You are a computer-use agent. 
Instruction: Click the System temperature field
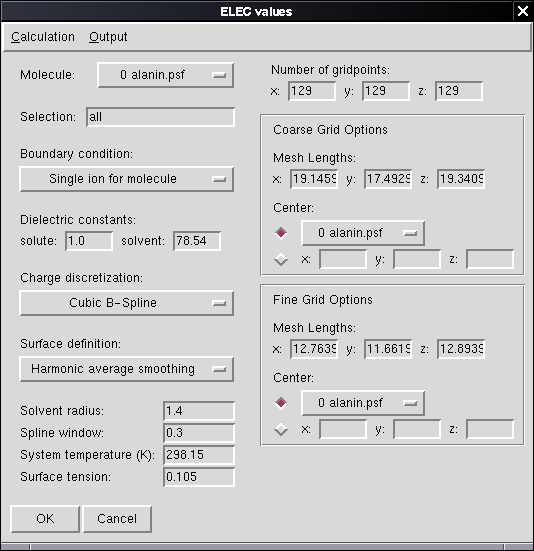[x=199, y=455]
